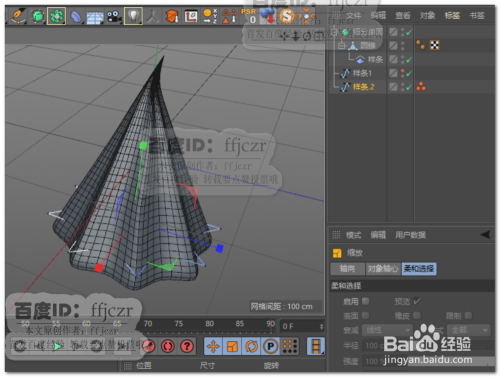Open the 用户数据 menu in attributes
The image size is (500, 377).
(410, 235)
